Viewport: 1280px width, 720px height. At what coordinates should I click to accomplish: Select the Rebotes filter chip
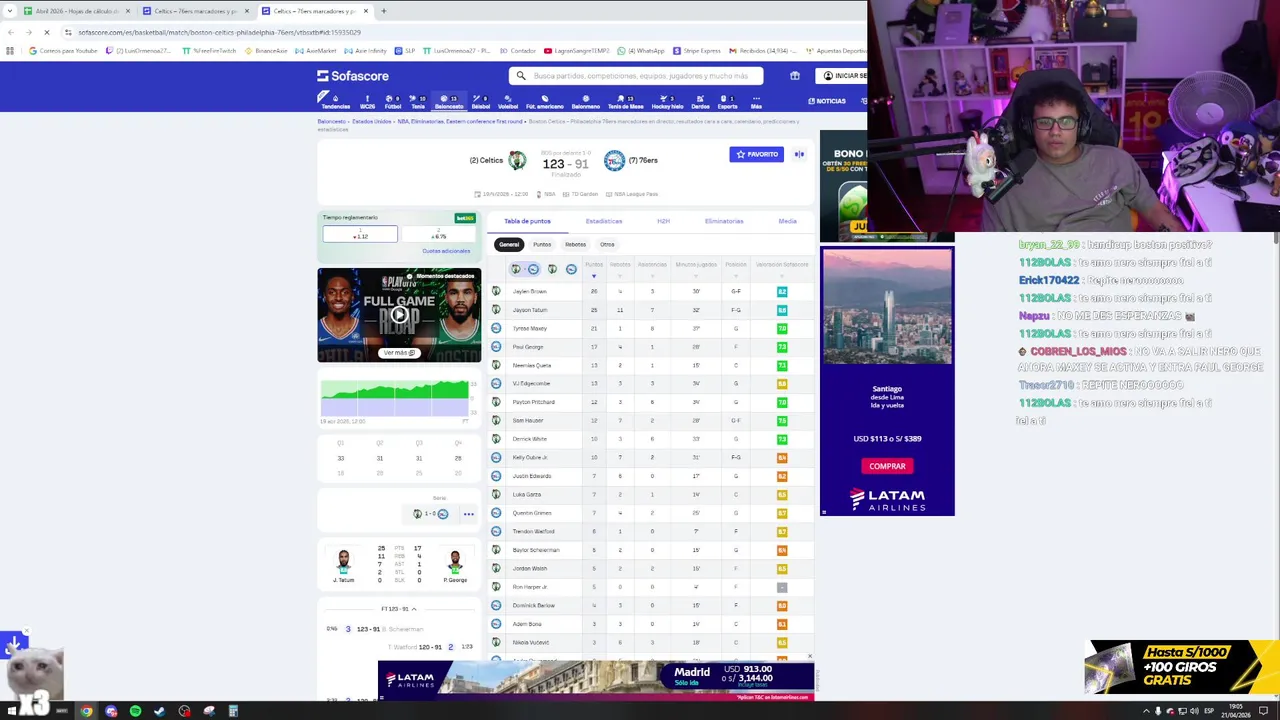coord(575,244)
